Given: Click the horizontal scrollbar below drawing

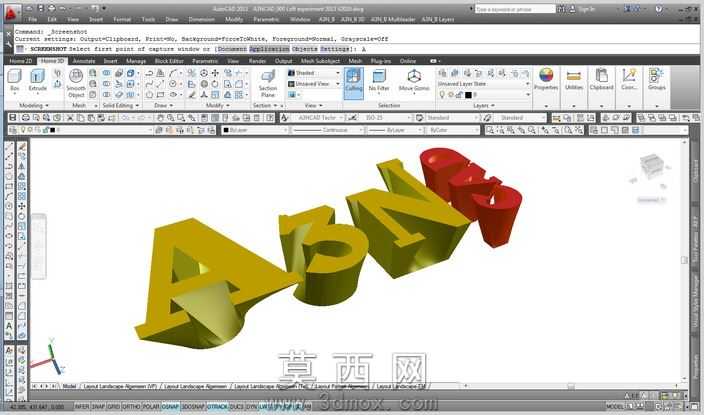Looking at the screenshot, I should pyautogui.click(x=570, y=386).
